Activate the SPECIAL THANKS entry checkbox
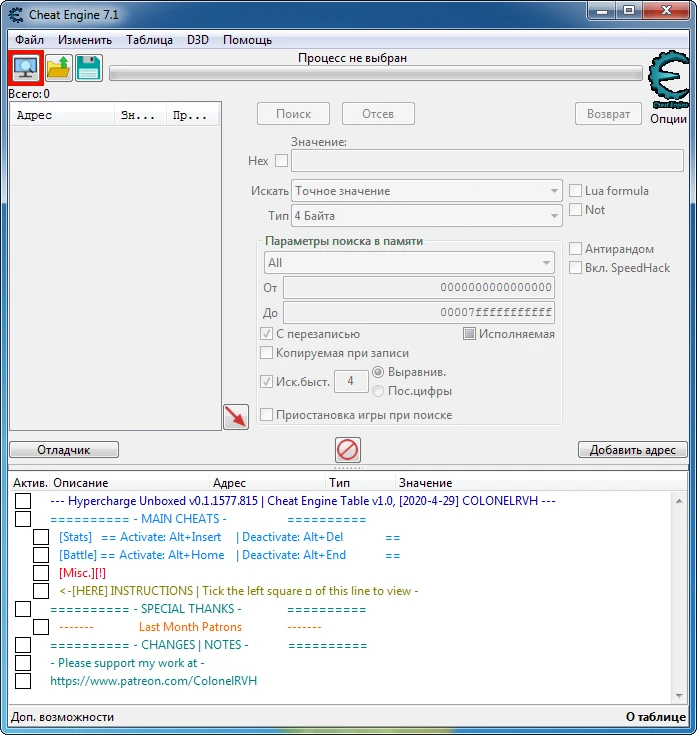Image resolution: width=697 pixels, height=735 pixels. 23,609
